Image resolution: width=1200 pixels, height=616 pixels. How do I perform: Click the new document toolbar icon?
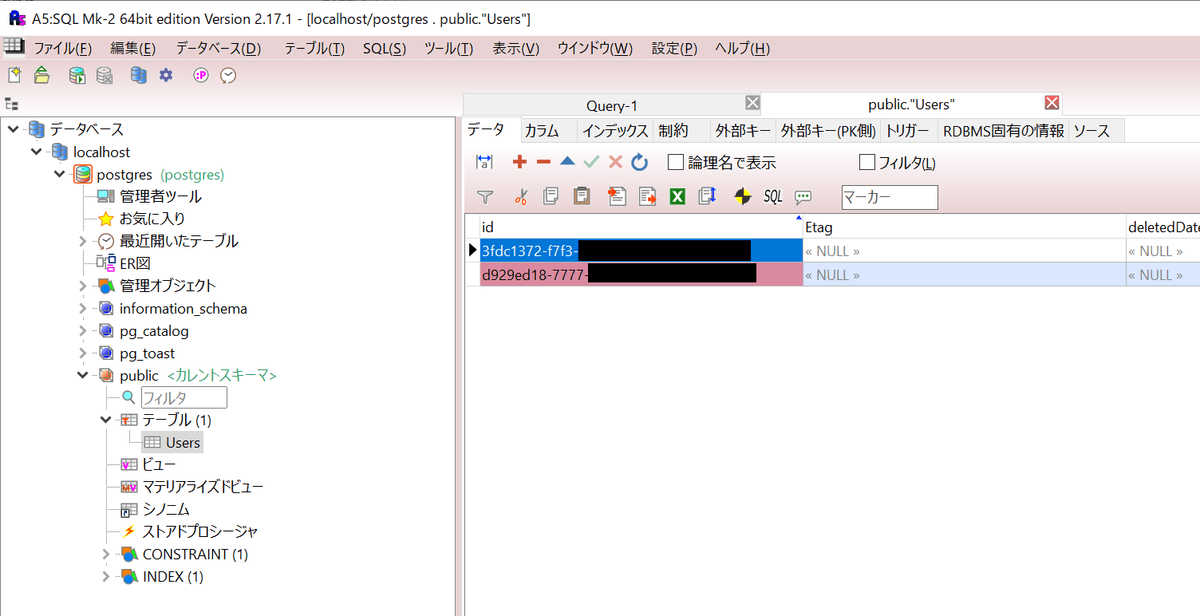point(14,75)
